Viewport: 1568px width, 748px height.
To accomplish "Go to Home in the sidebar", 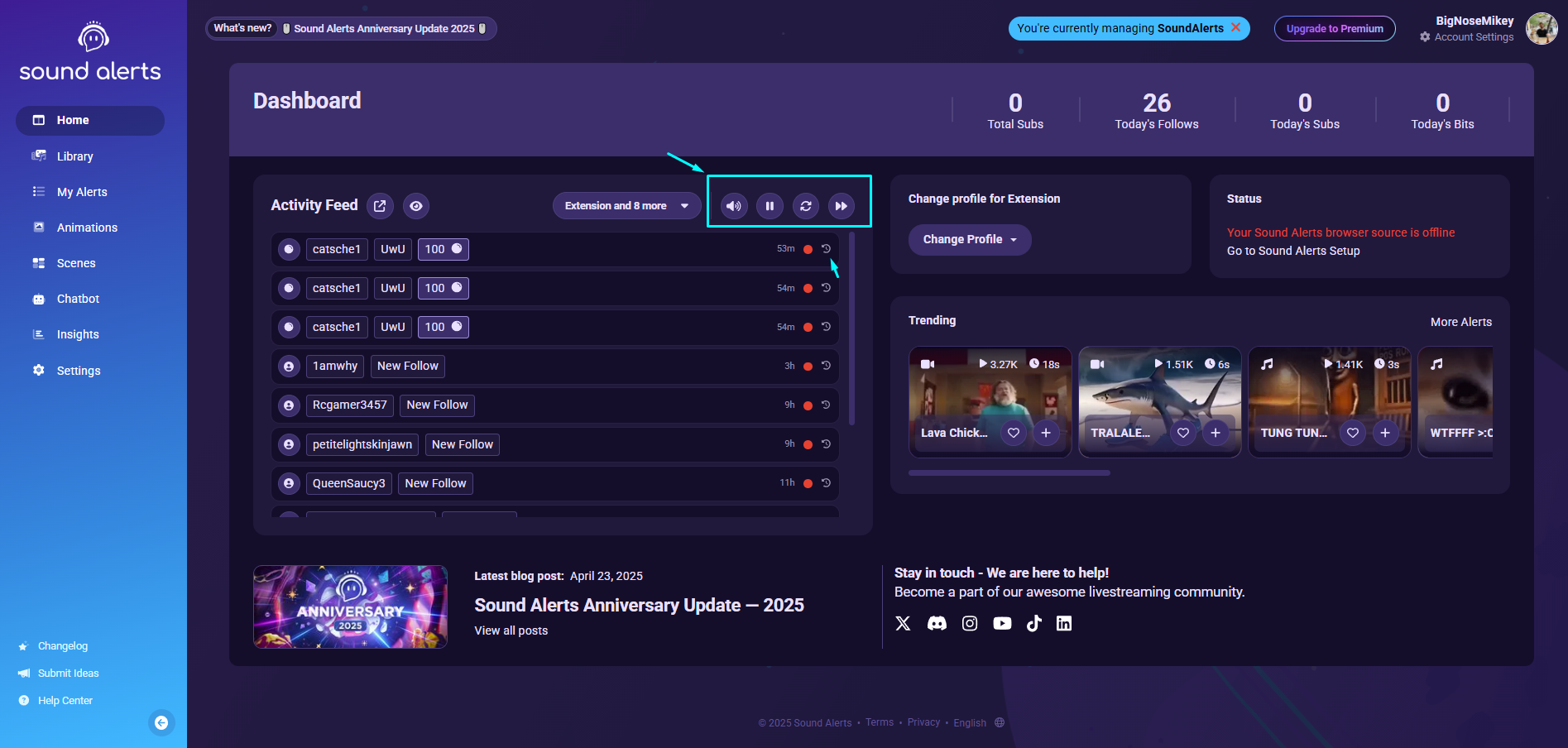I will tap(90, 121).
